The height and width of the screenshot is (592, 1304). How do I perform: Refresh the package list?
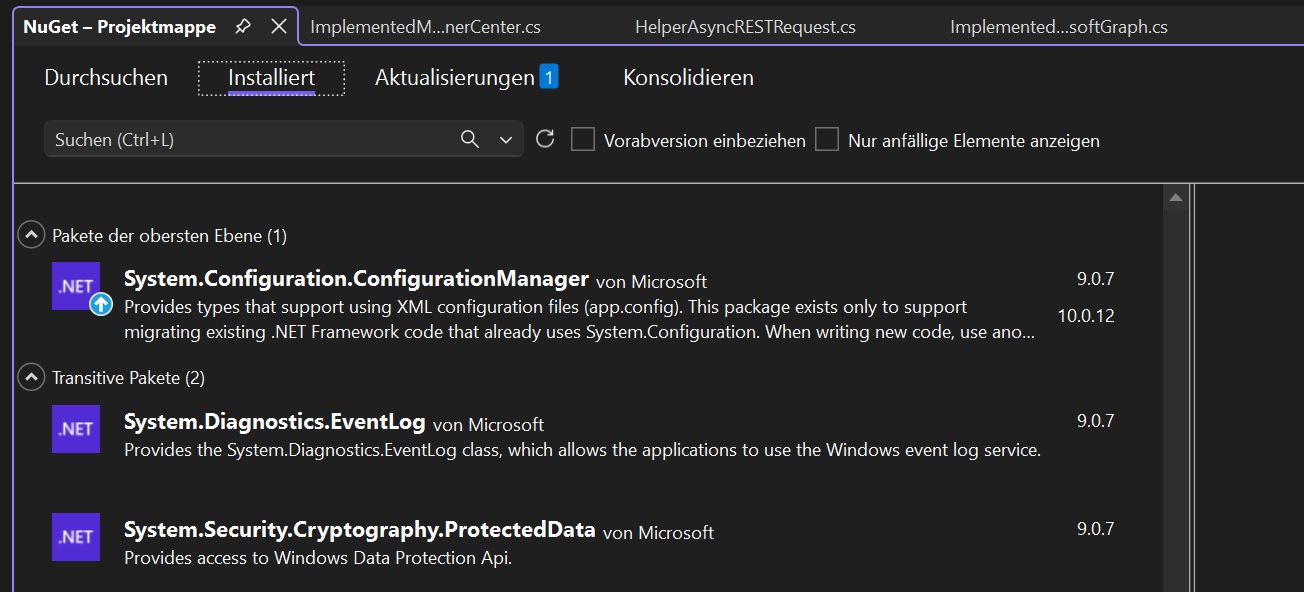click(545, 139)
